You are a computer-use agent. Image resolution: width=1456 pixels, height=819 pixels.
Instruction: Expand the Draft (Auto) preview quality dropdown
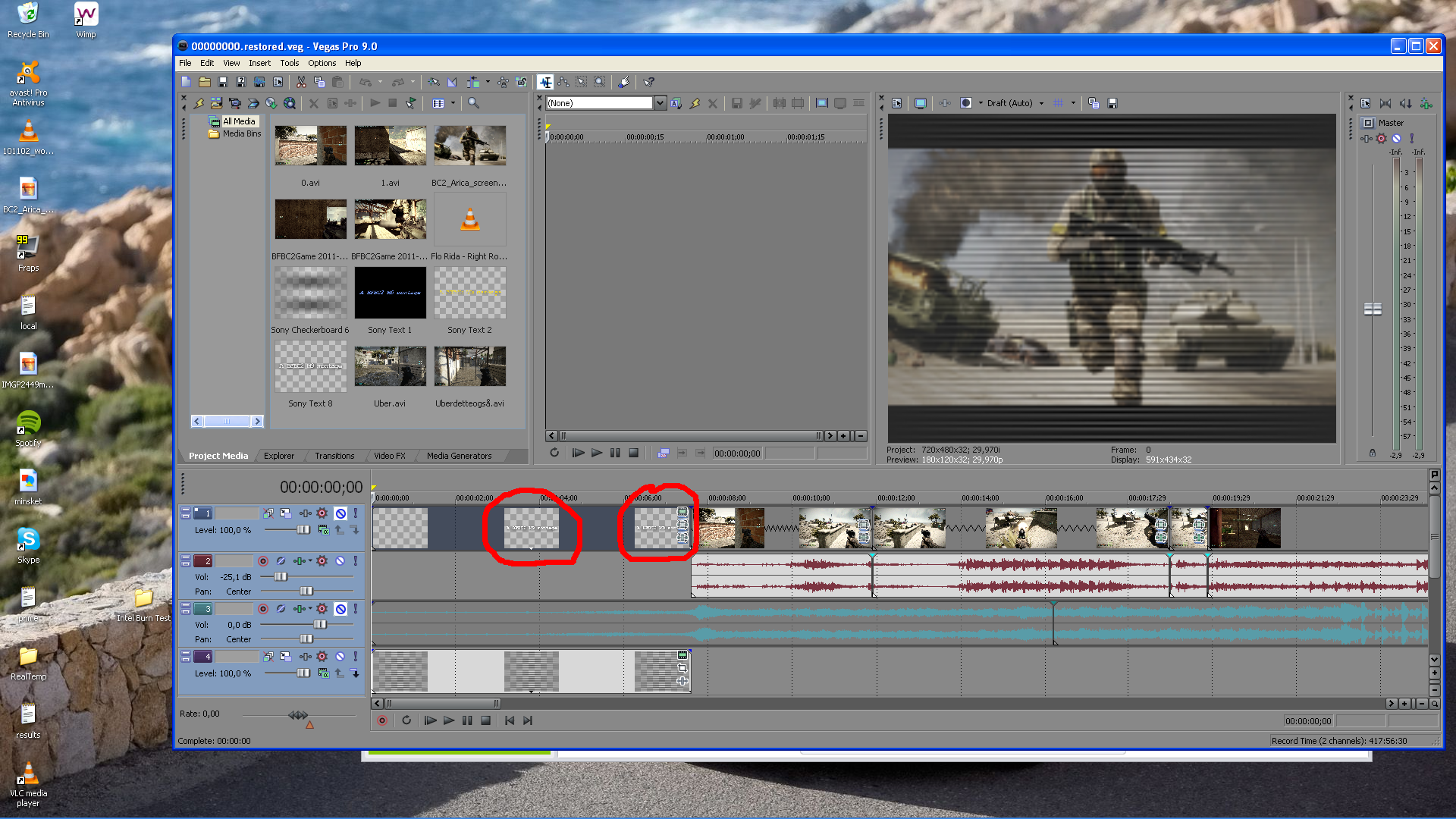pyautogui.click(x=1041, y=103)
